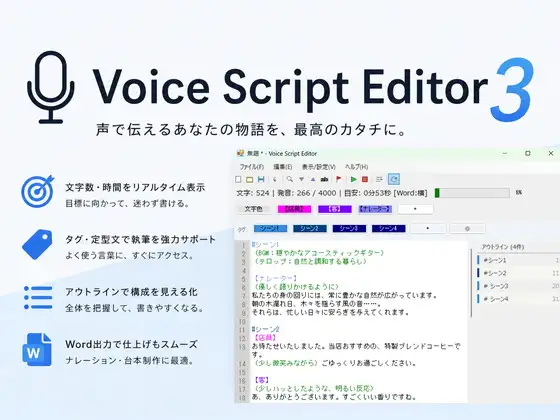This screenshot has height=420, width=560.
Task: Jump to next match with down triangle
Action: [301, 179]
